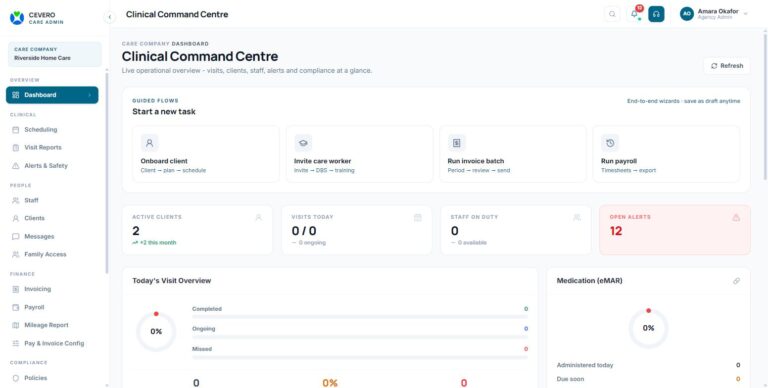The image size is (768, 388).
Task: Go to Scheduling
Action: pyautogui.click(x=52, y=130)
